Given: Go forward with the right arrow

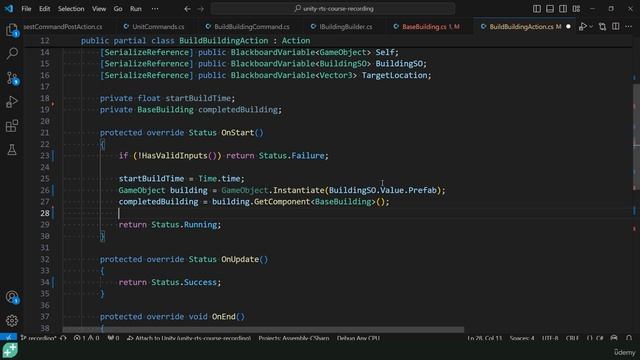Looking at the screenshot, I should [x=200, y=9].
